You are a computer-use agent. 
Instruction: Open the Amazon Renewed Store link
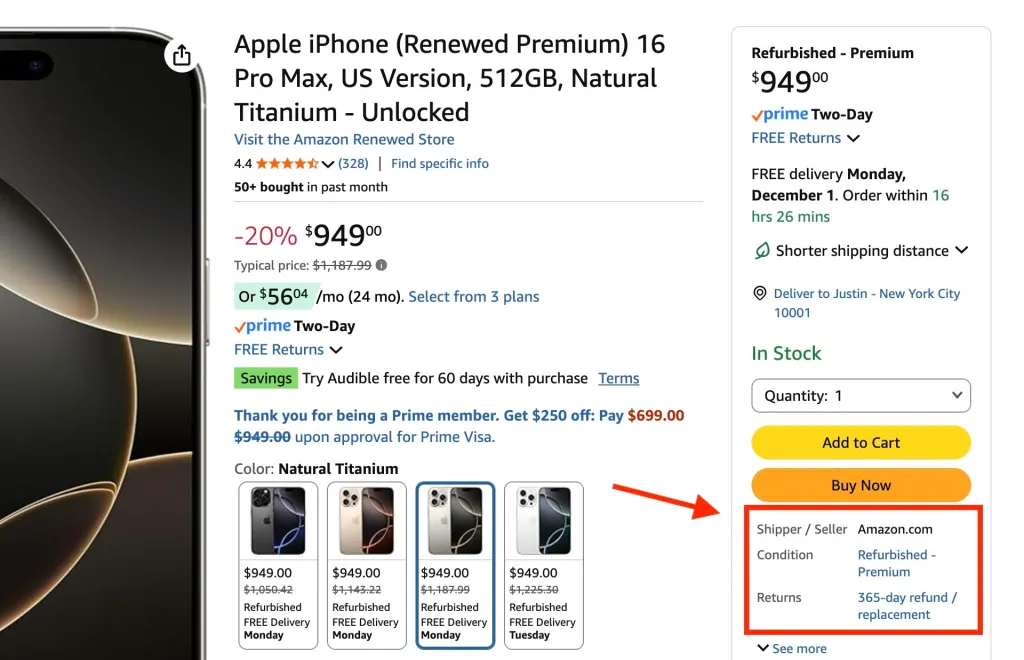(x=344, y=139)
